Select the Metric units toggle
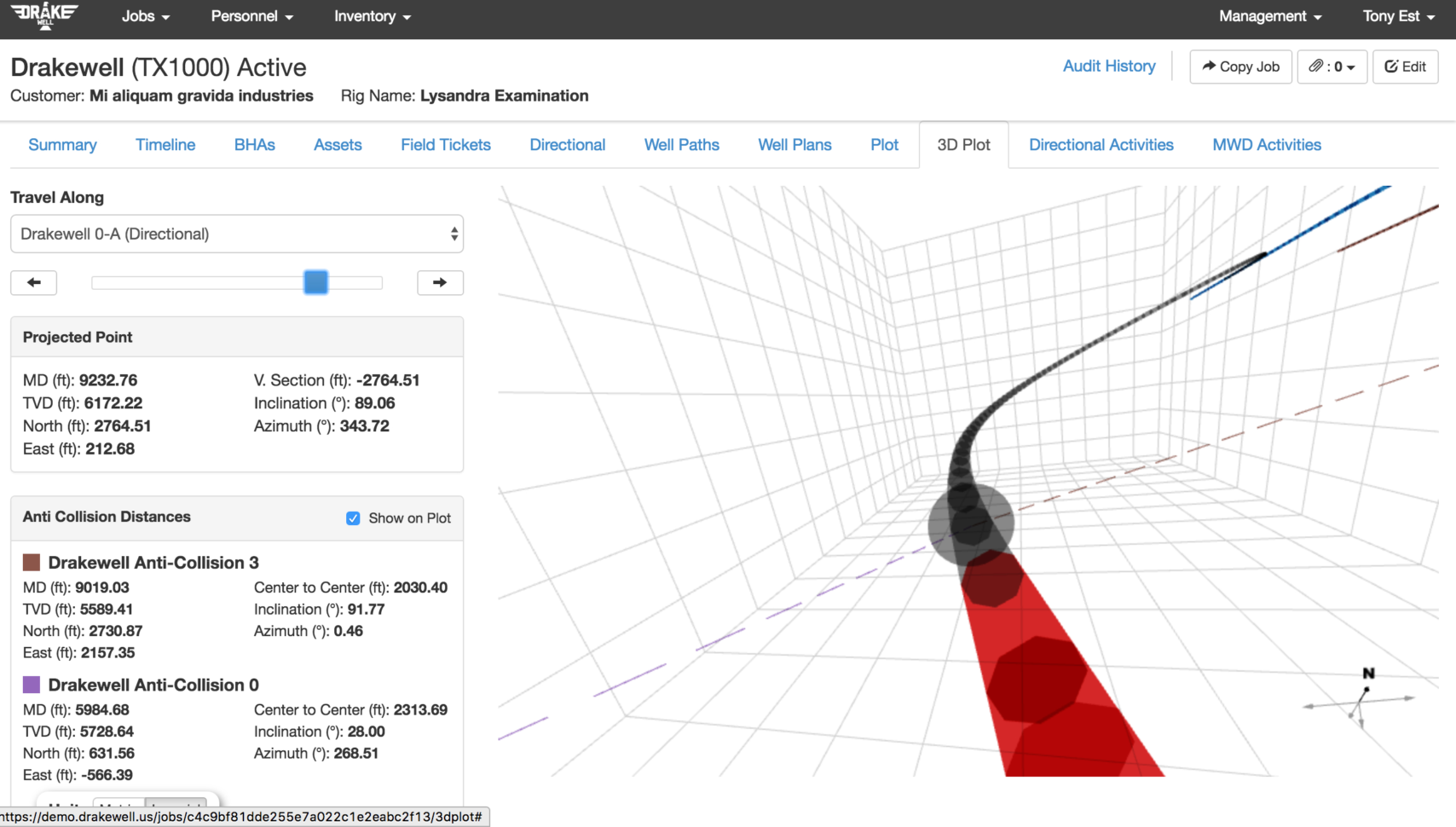Screen dimensions: 1456x827 pos(119,807)
